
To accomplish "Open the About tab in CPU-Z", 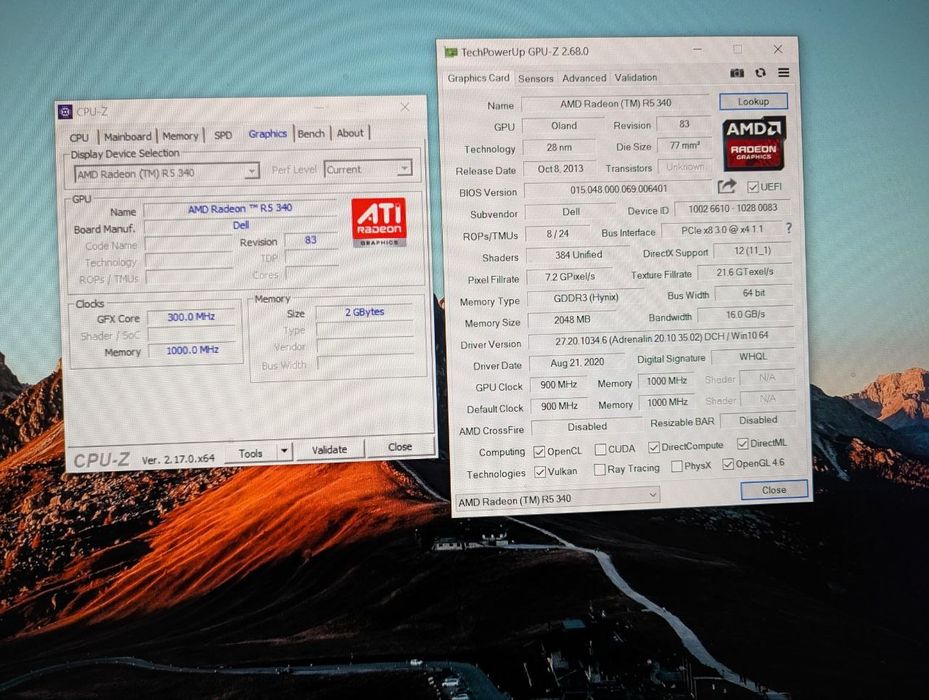I will tap(350, 133).
